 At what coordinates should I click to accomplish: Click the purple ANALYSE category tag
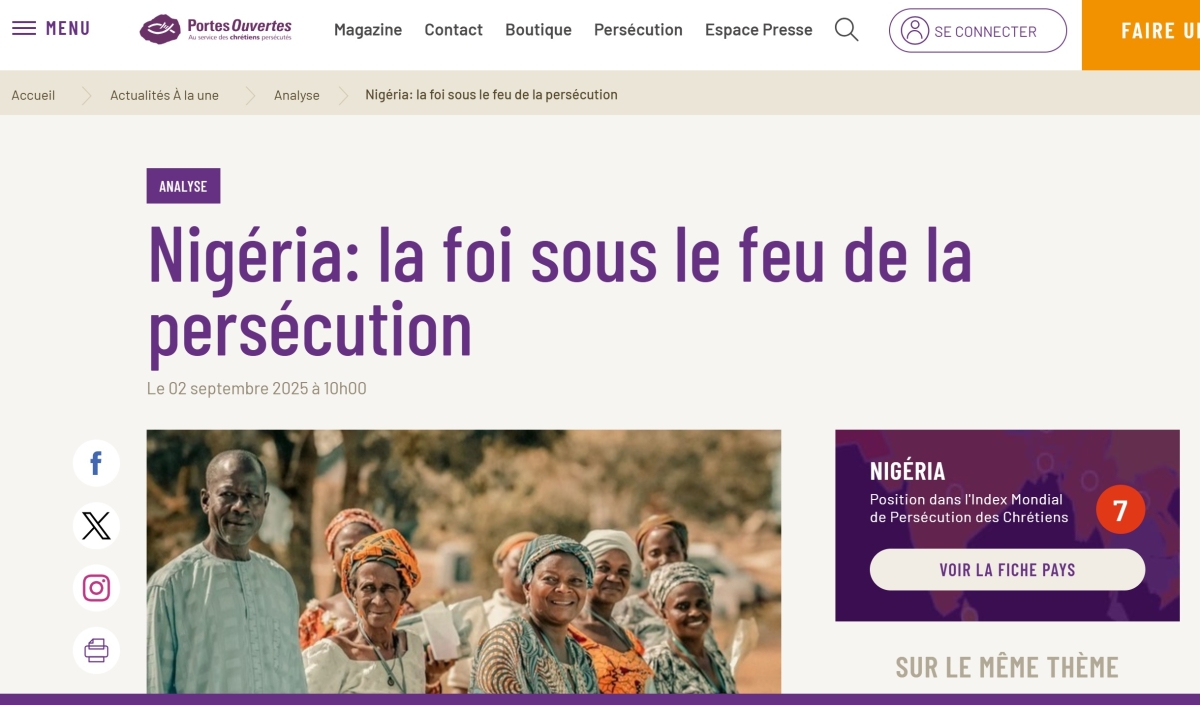coord(183,186)
